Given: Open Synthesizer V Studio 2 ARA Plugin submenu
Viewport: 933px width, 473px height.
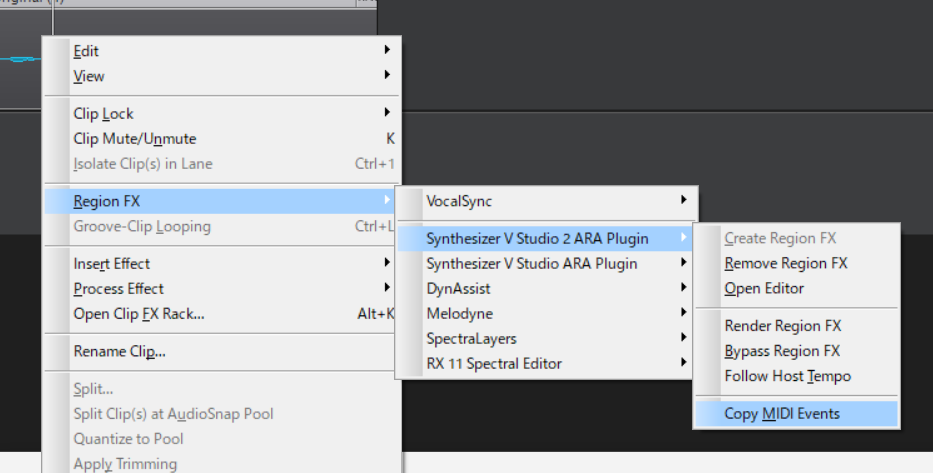Looking at the screenshot, I should pos(545,239).
